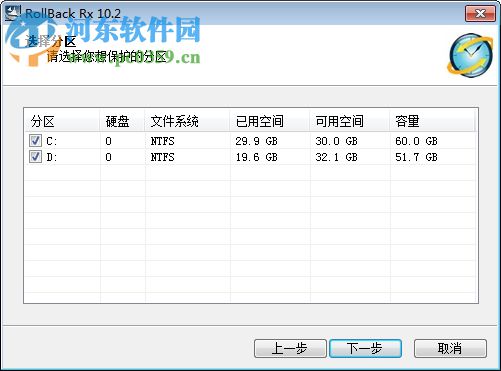The image size is (501, 371).
Task: Click the 可用空间 column header
Action: (350, 121)
